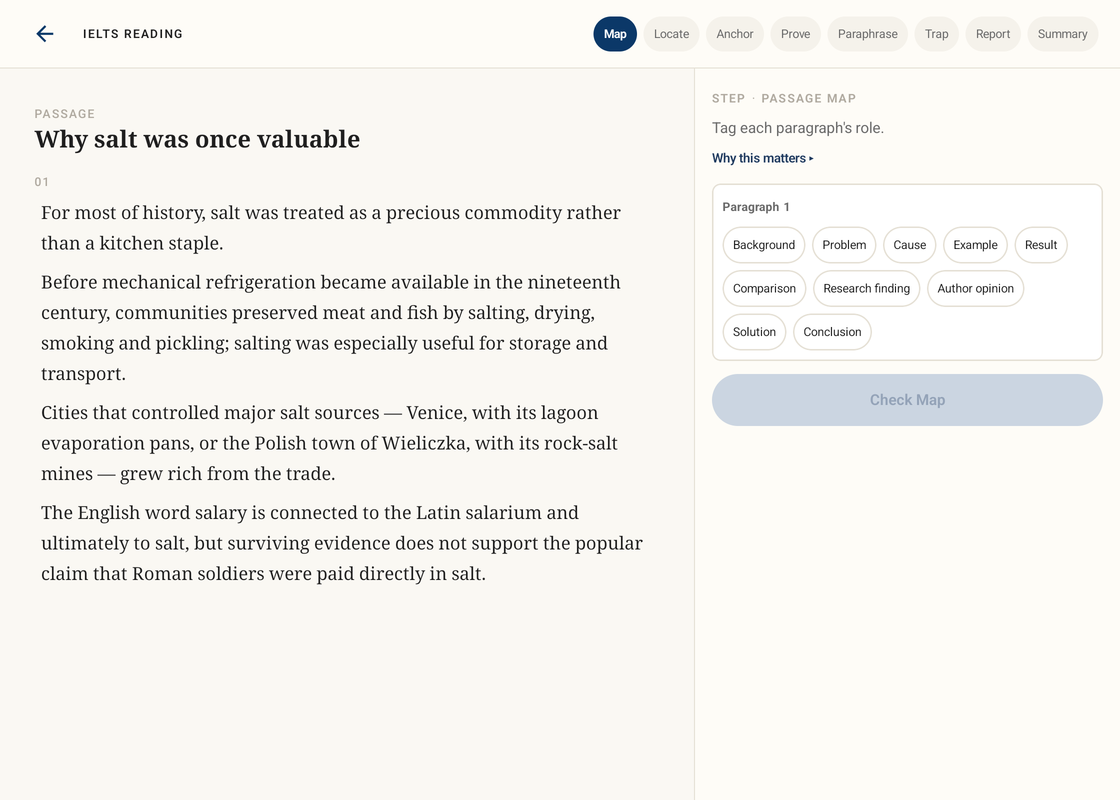The image size is (1120, 800).
Task: Open the Report step tab
Action: tap(993, 34)
